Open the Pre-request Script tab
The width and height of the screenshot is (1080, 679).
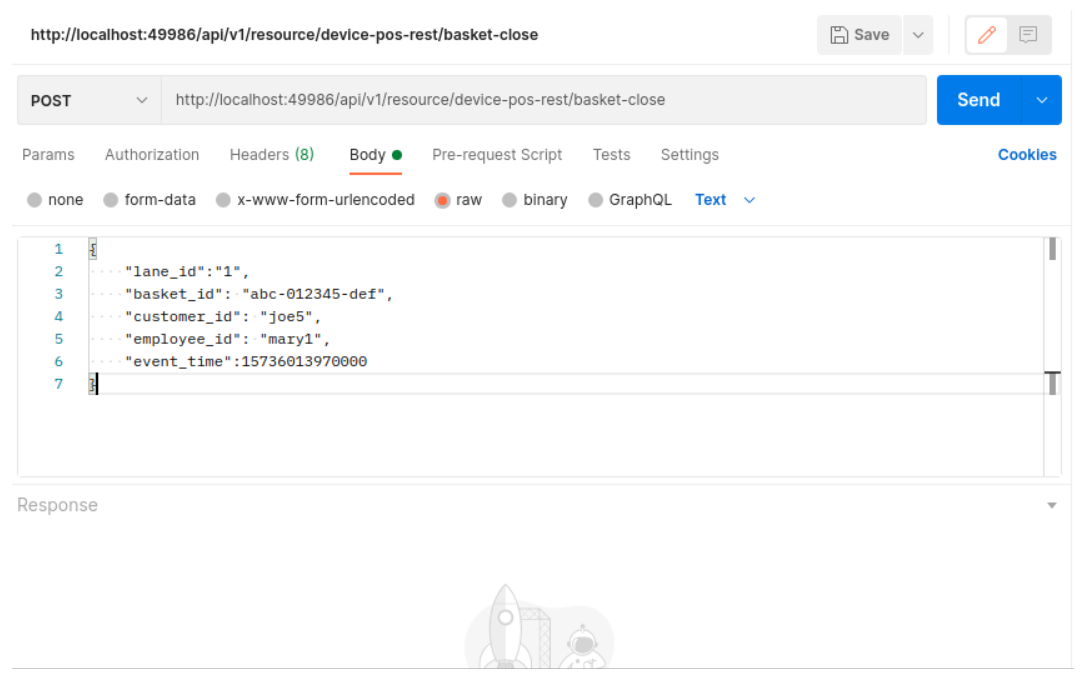497,155
